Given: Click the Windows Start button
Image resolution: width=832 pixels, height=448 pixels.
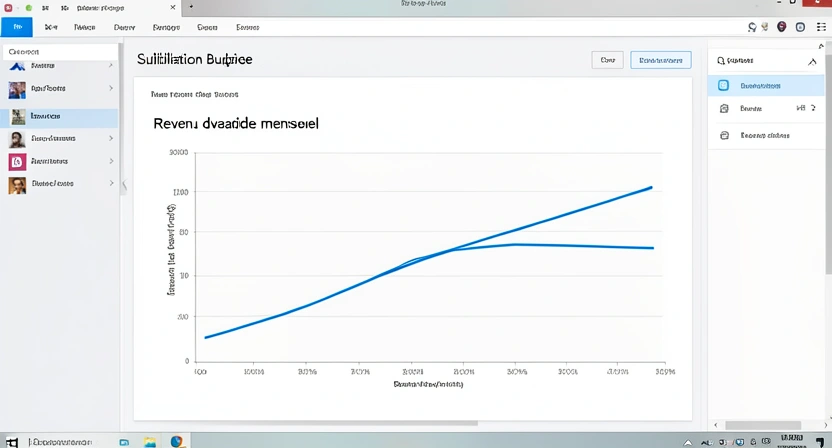Looking at the screenshot, I should tap(12, 441).
